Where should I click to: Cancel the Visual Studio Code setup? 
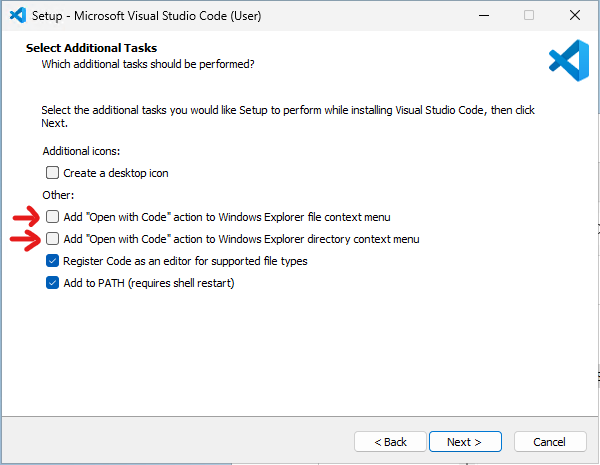pos(550,442)
